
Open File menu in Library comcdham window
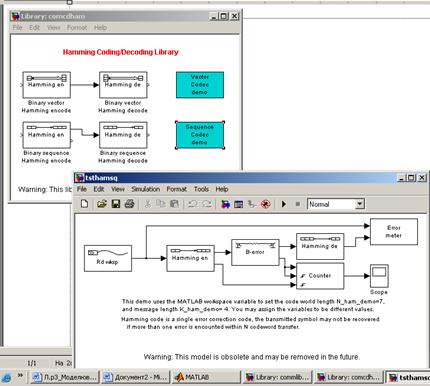pos(17,27)
